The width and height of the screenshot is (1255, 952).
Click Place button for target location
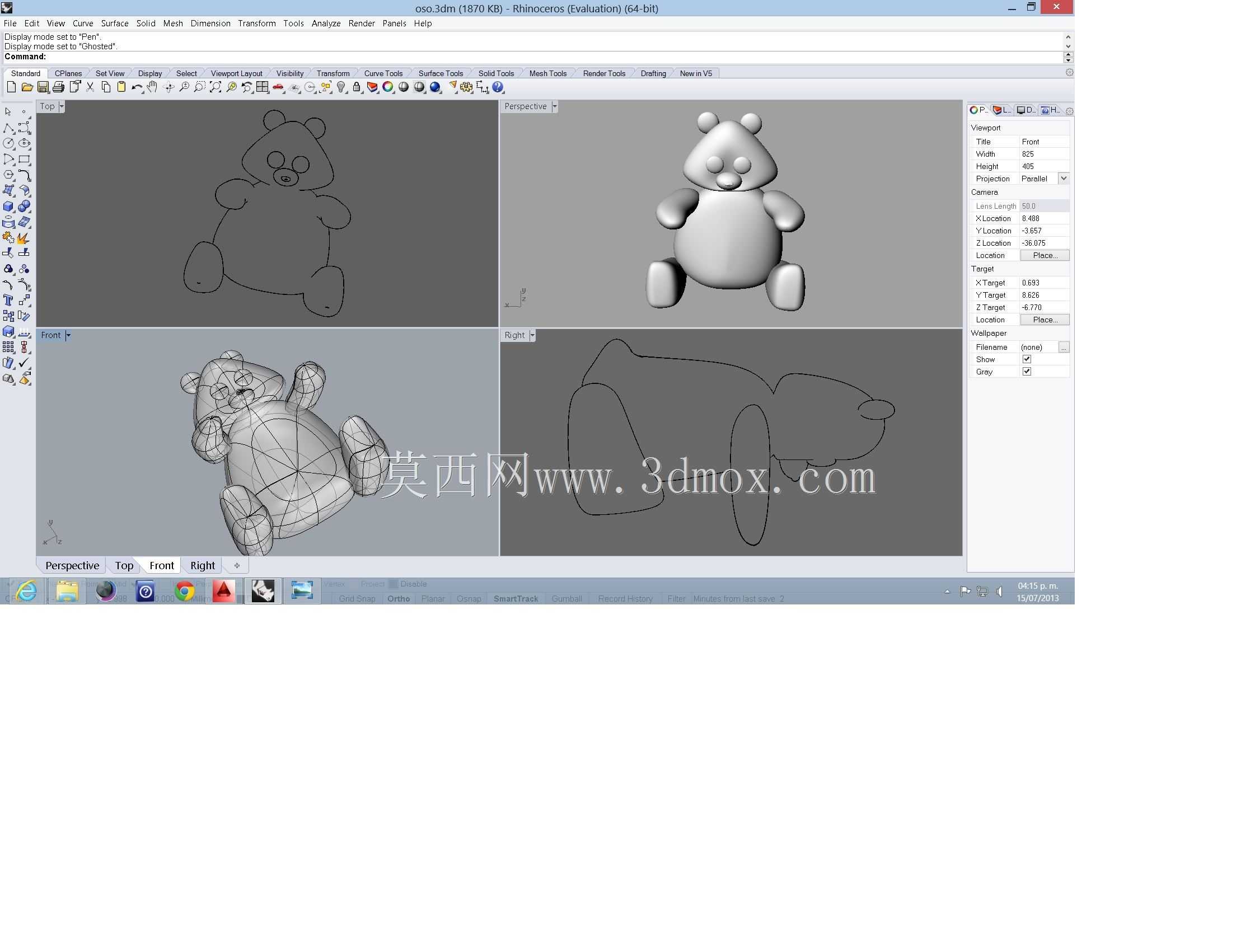(1045, 320)
